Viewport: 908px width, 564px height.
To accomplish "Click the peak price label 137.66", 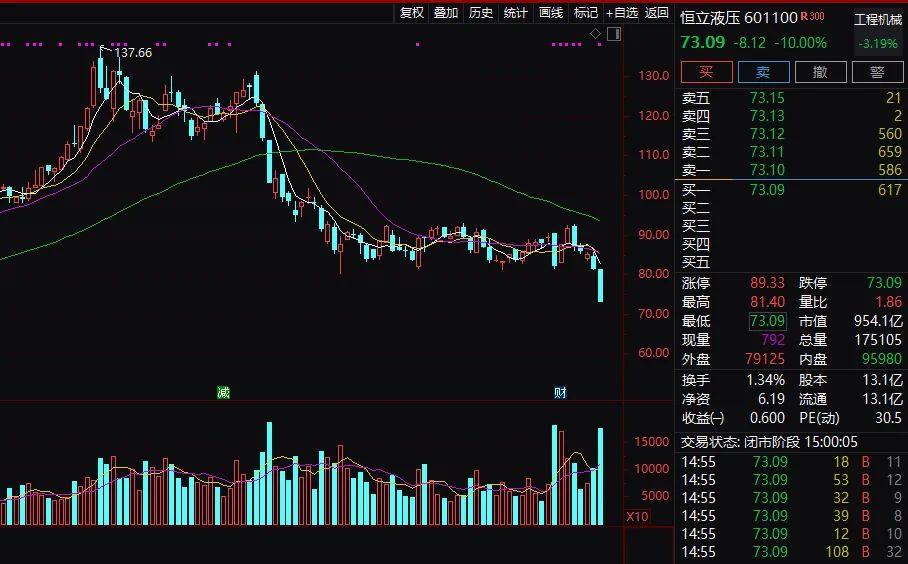I will 133,53.
